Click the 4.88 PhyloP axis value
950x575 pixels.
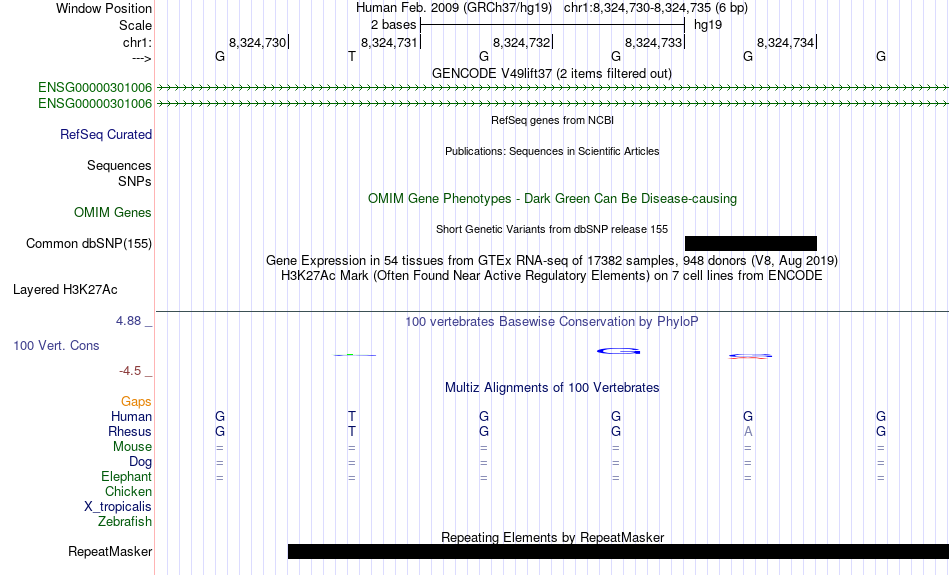click(x=128, y=321)
